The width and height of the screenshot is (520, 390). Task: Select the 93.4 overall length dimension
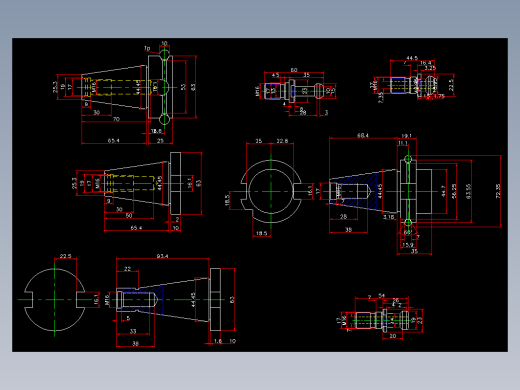162,256
